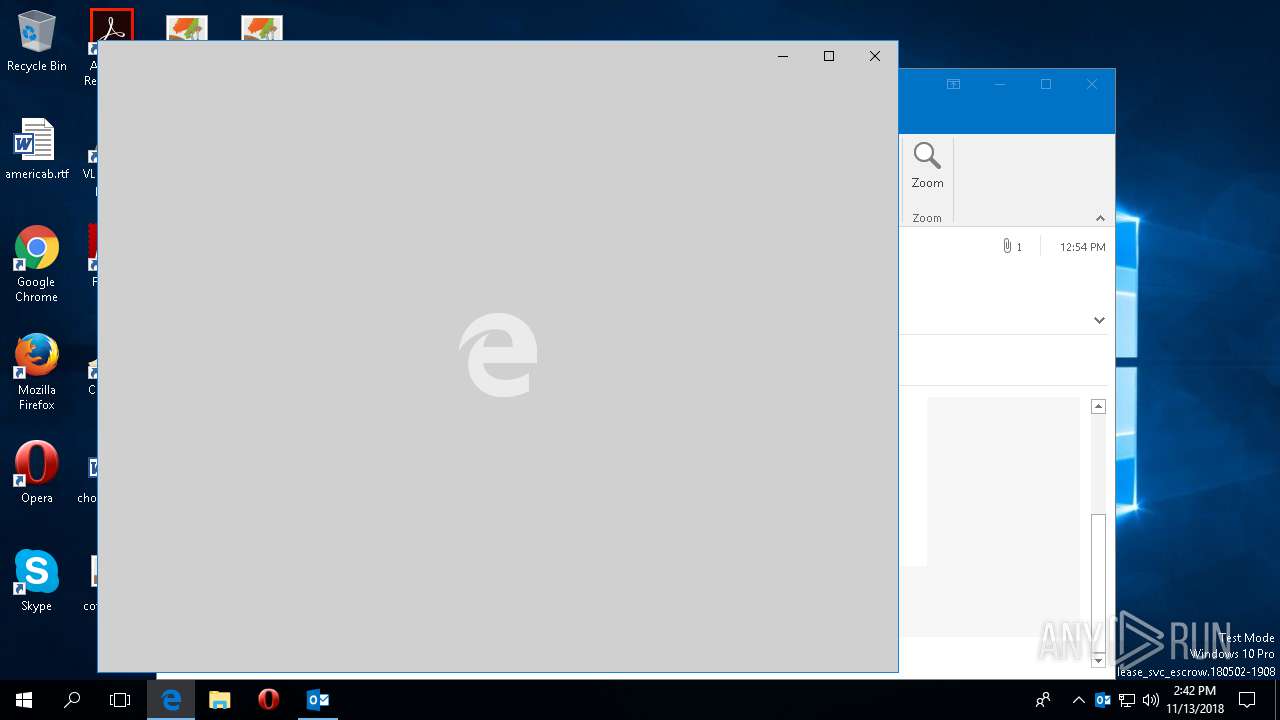The width and height of the screenshot is (1280, 720).
Task: Open the volume speaker tray icon
Action: click(x=1150, y=700)
